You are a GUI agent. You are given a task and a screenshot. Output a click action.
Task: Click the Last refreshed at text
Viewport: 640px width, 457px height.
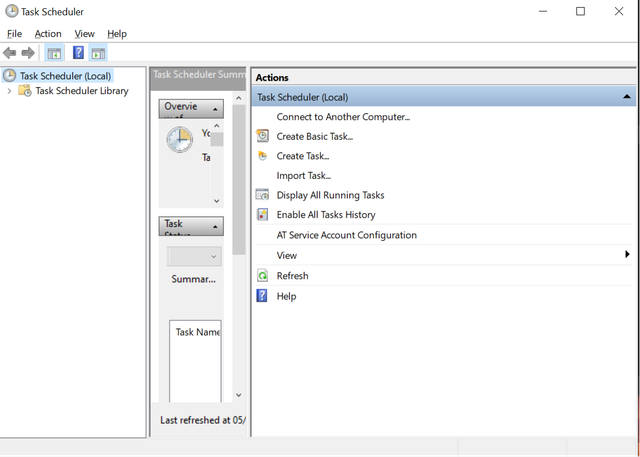[203, 420]
